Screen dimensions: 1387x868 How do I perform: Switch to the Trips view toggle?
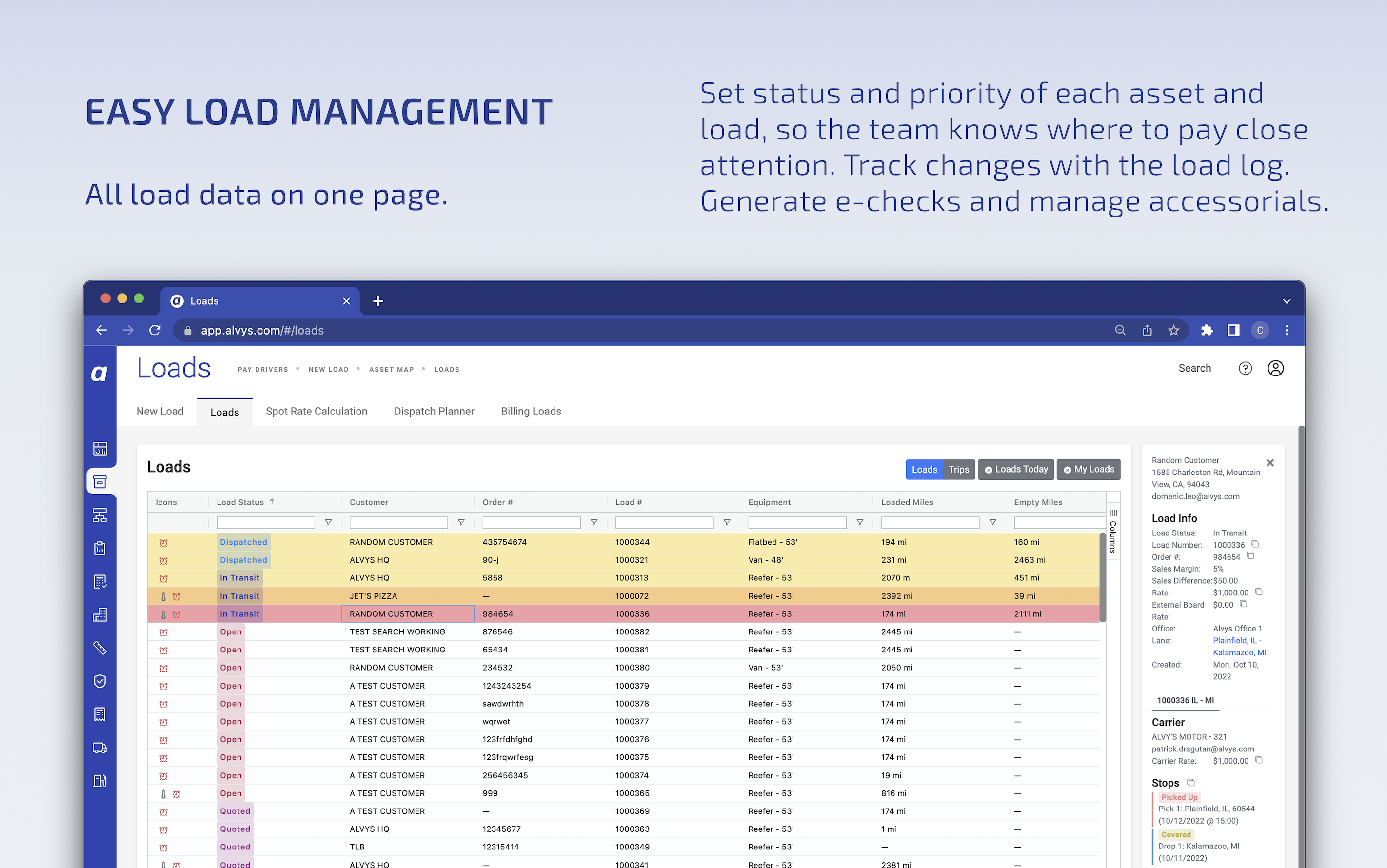[x=959, y=469]
